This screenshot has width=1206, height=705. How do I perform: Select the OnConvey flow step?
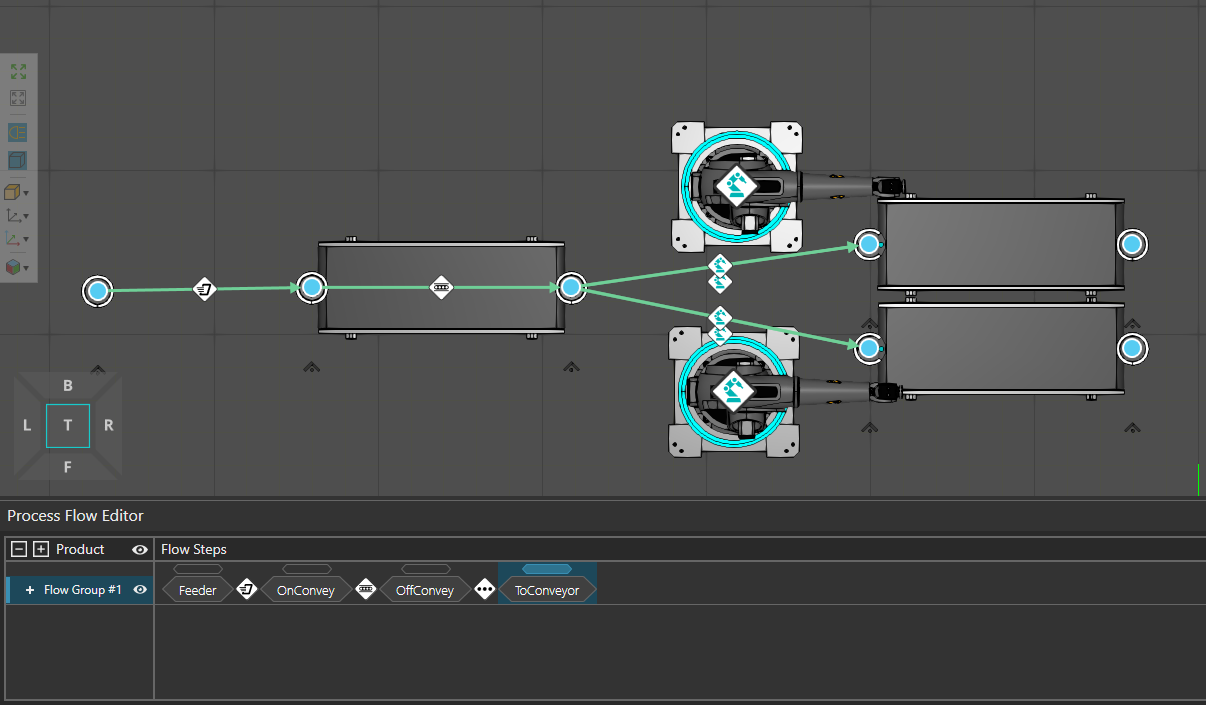pos(305,590)
